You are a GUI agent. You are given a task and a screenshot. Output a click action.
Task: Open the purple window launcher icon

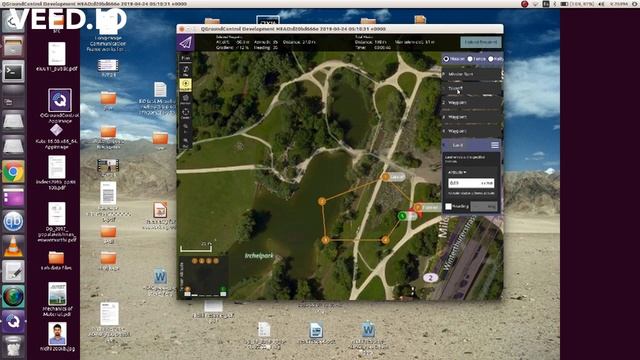coord(13,197)
